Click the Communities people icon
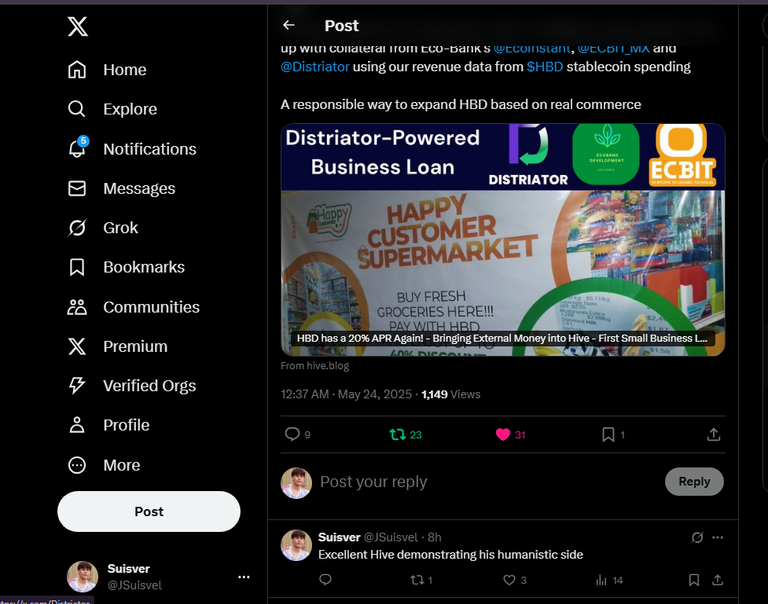The width and height of the screenshot is (768, 604). (x=77, y=307)
